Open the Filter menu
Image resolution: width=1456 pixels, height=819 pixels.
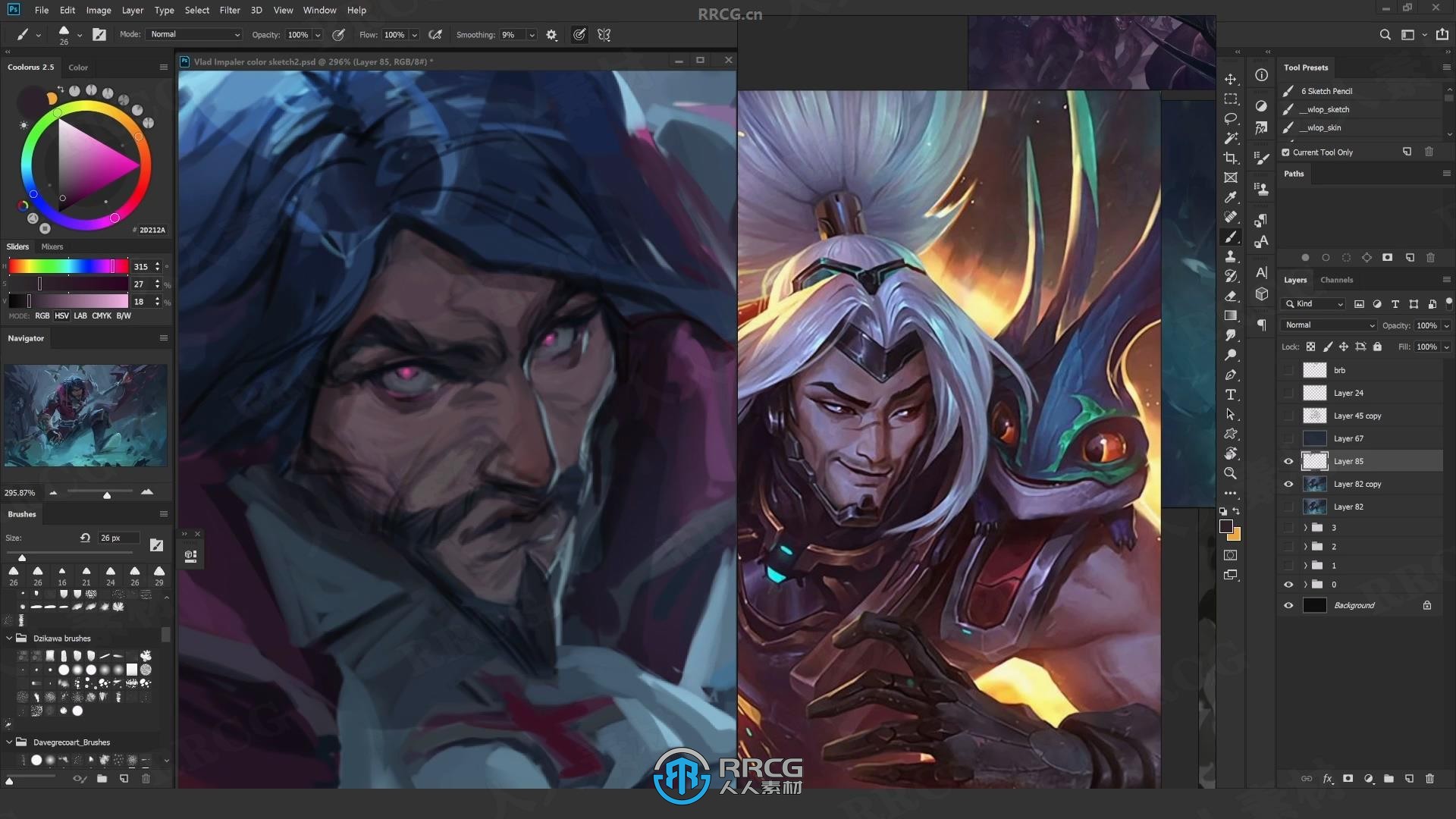(230, 10)
